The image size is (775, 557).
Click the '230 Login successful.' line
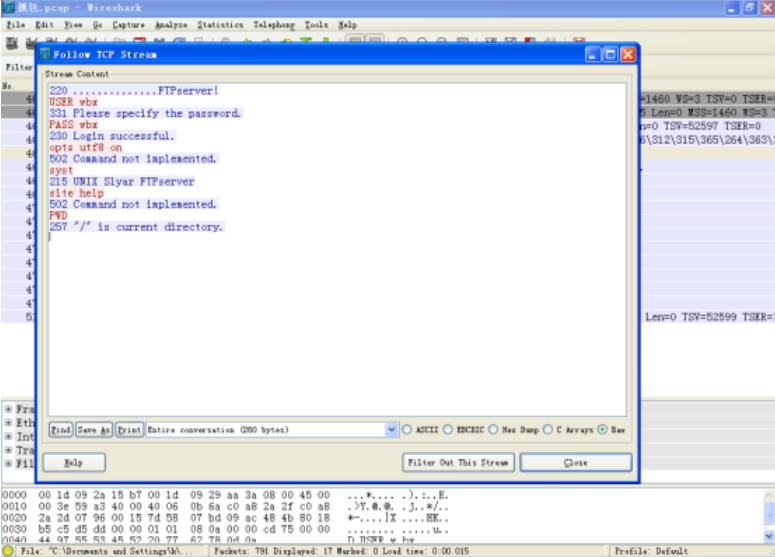[x=112, y=136]
